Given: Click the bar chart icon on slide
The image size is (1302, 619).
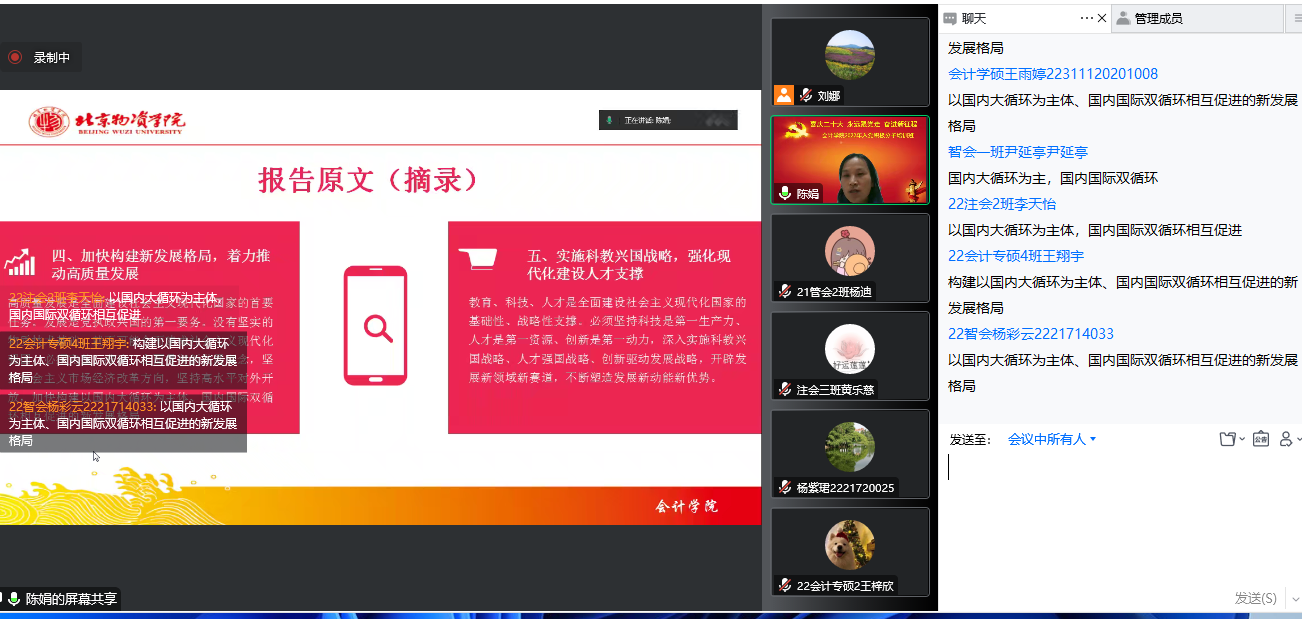Looking at the screenshot, I should 20,262.
